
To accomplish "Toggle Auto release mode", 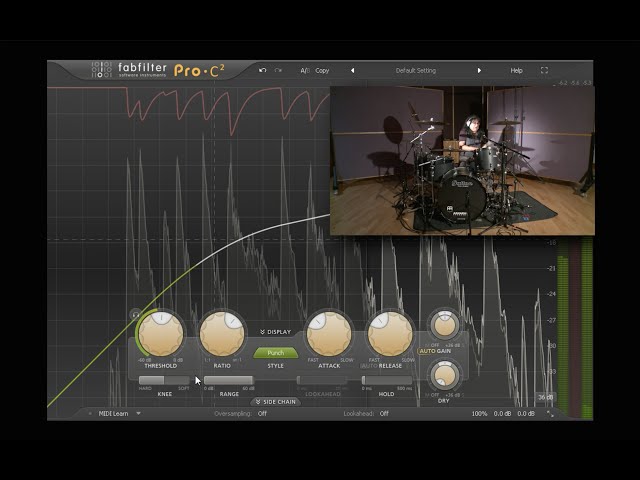I will (369, 366).
